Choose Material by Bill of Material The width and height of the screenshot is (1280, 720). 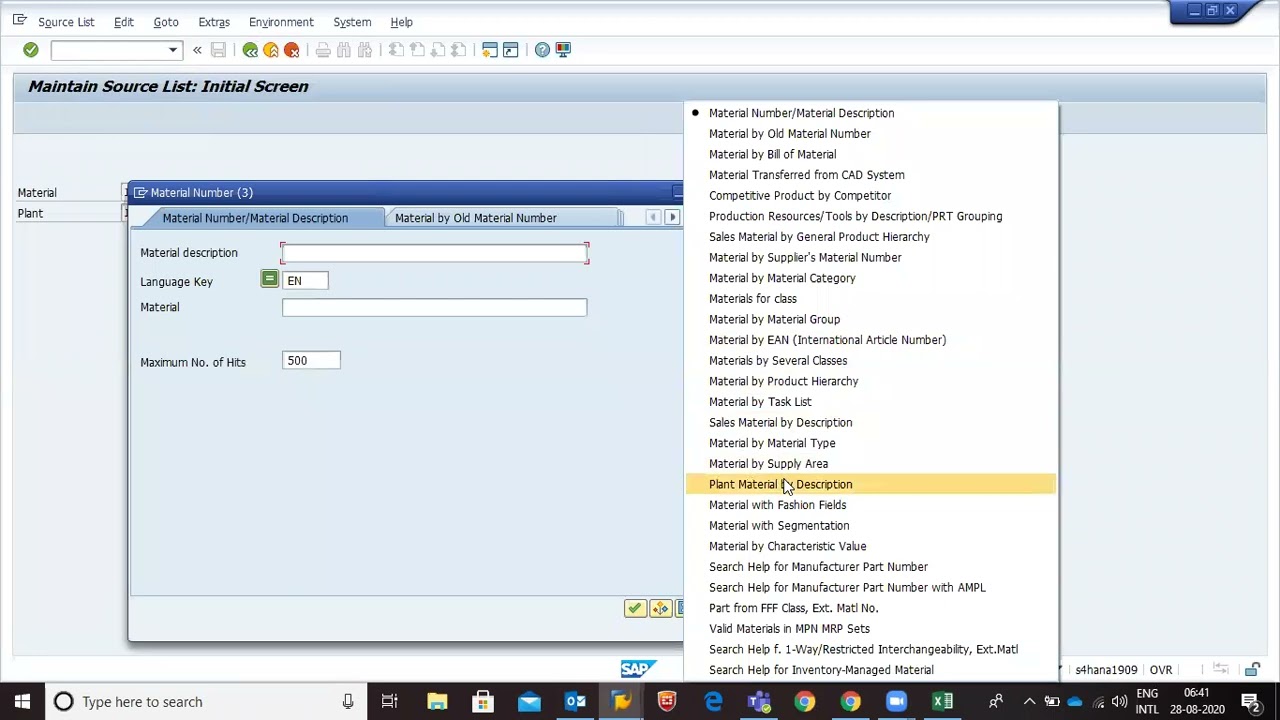773,154
